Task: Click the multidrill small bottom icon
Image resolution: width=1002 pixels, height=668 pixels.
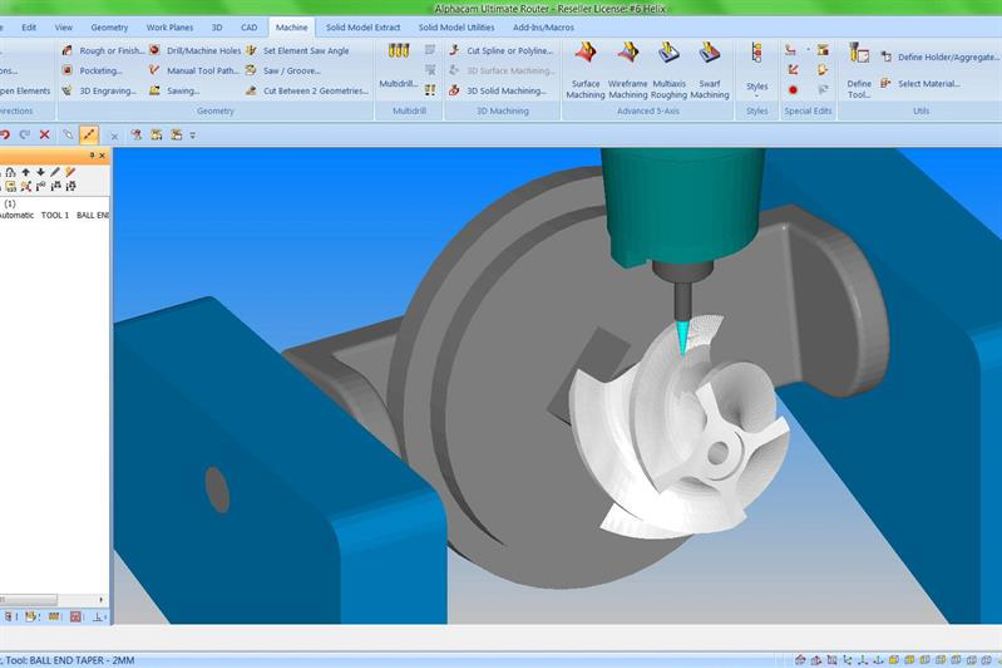Action: click(430, 90)
